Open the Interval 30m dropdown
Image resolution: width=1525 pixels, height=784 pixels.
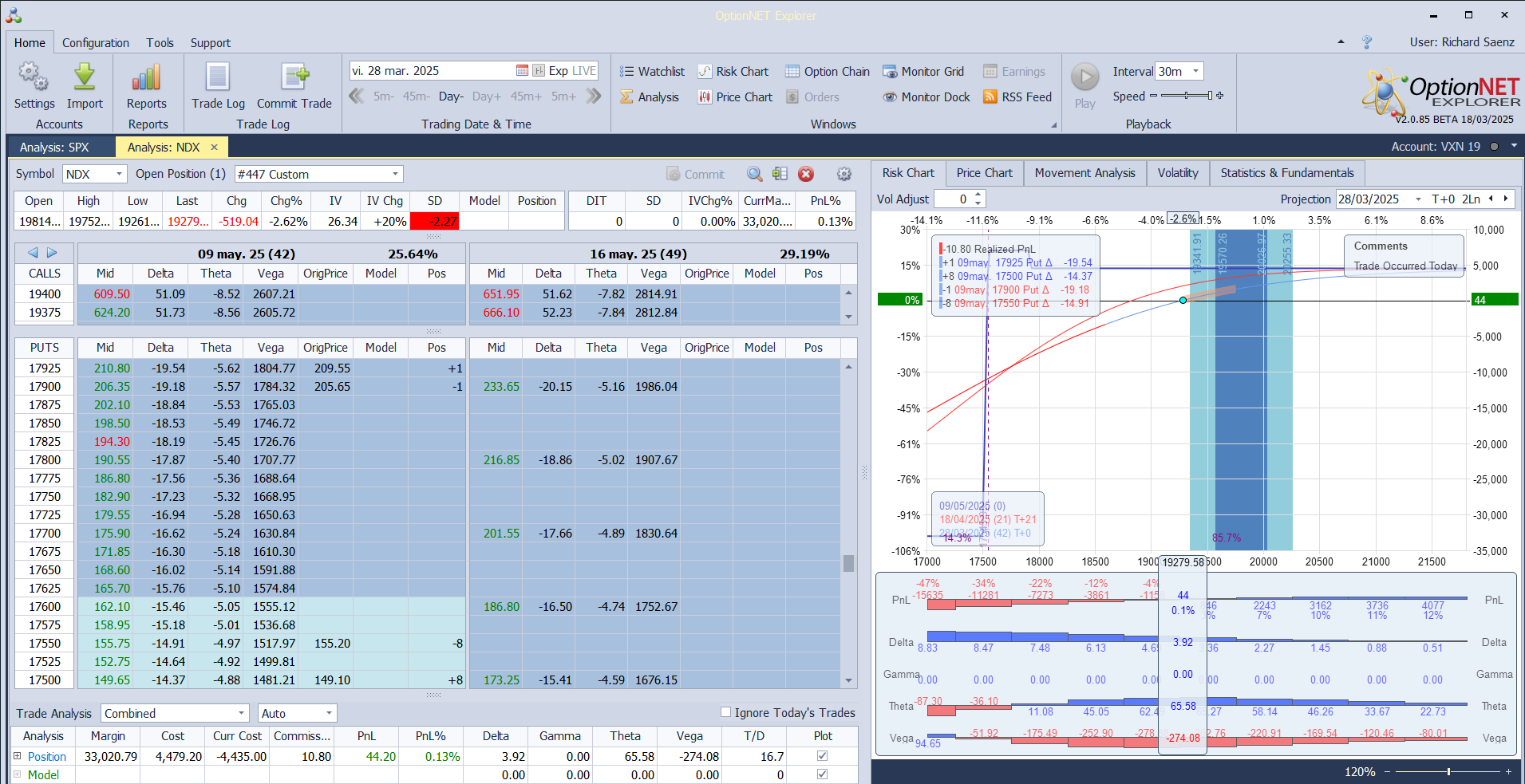pyautogui.click(x=1195, y=71)
